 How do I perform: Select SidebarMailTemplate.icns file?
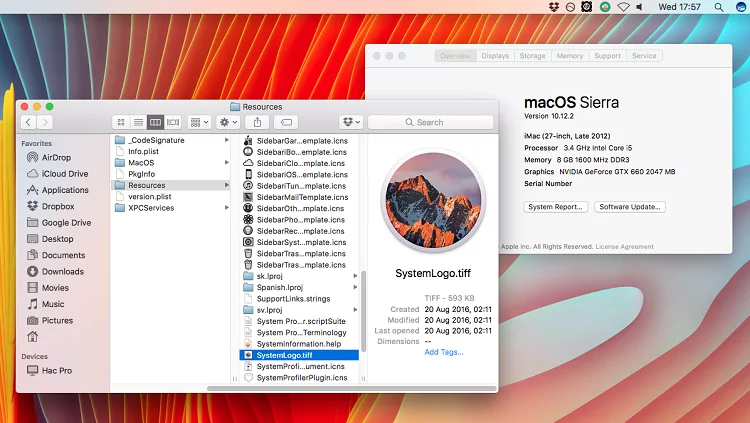tap(300, 197)
